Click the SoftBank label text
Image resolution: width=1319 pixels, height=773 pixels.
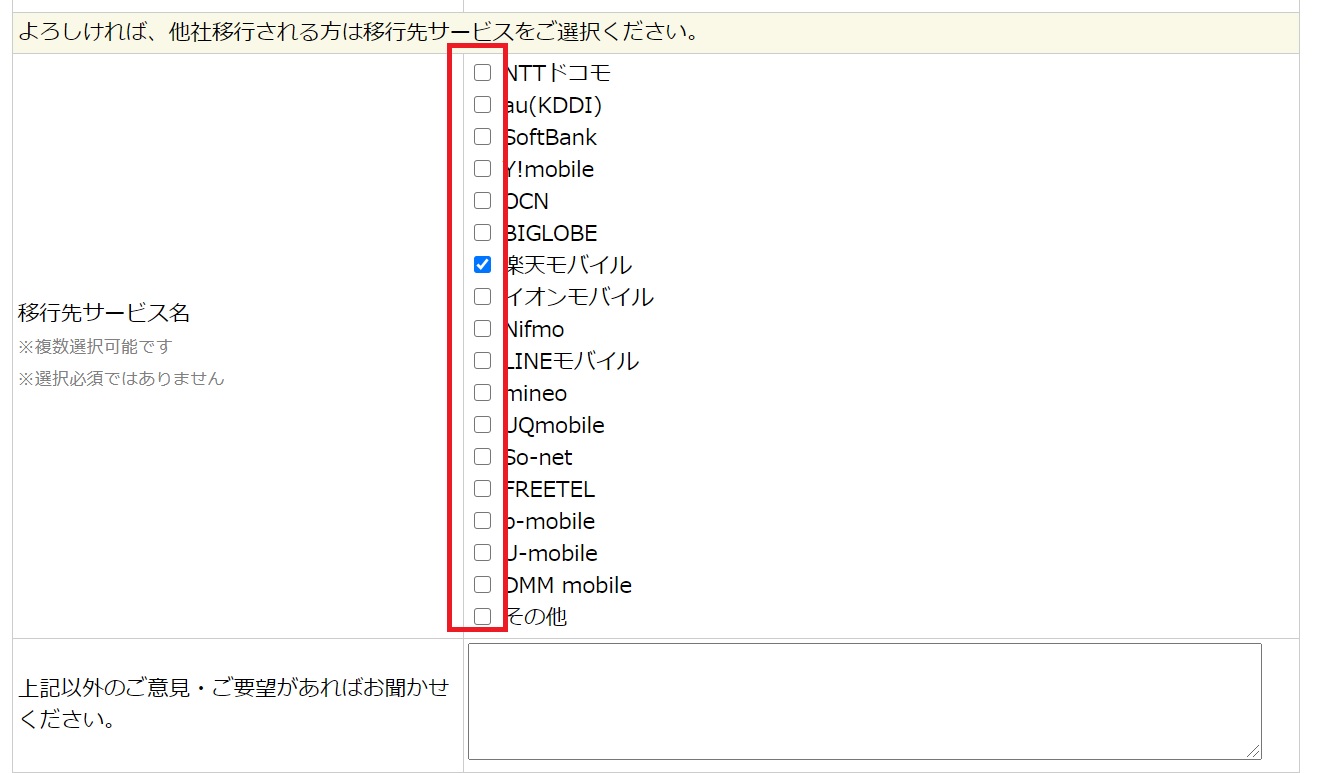(x=551, y=137)
